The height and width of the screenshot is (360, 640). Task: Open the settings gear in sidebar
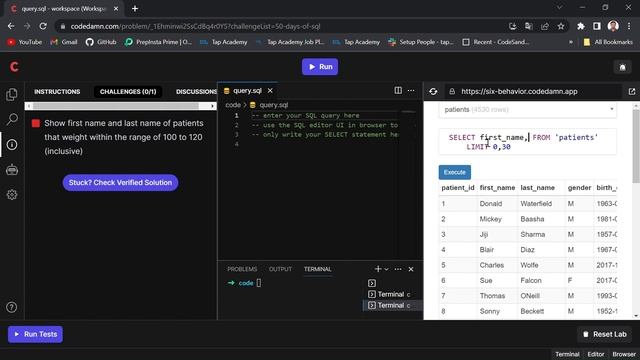(12, 195)
